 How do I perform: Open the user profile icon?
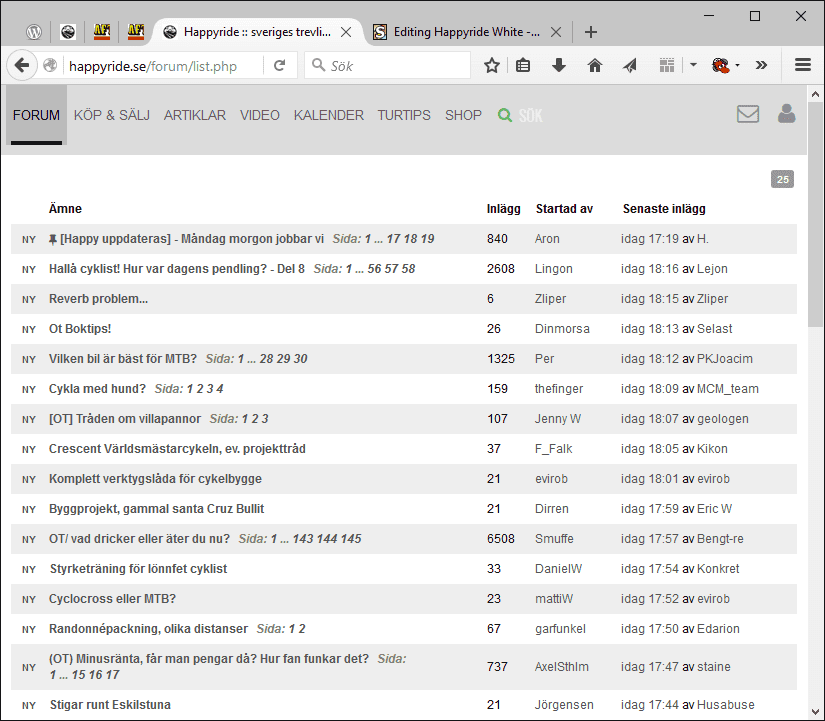point(786,114)
